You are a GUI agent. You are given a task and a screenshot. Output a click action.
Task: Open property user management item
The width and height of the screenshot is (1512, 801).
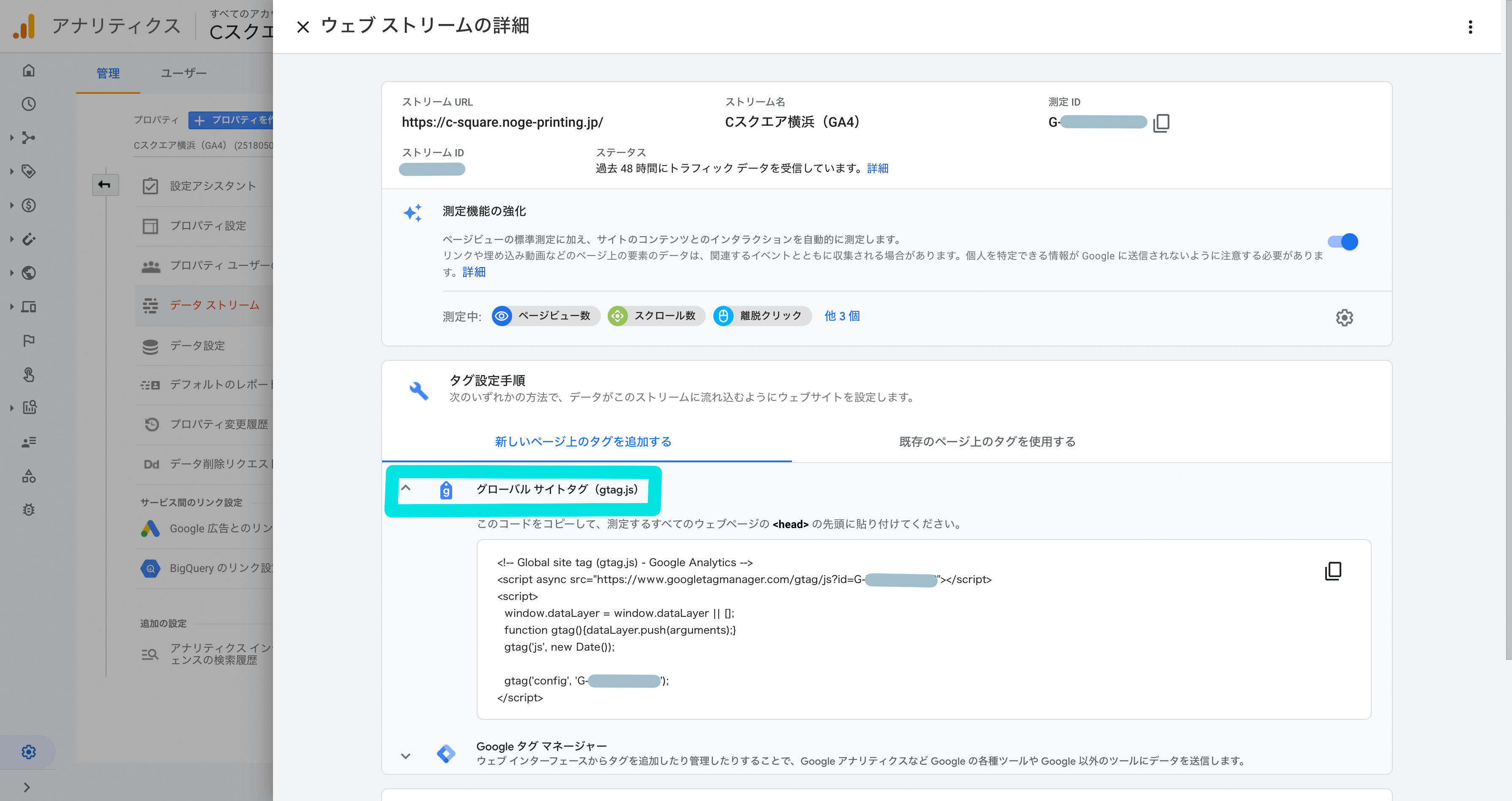tap(204, 266)
